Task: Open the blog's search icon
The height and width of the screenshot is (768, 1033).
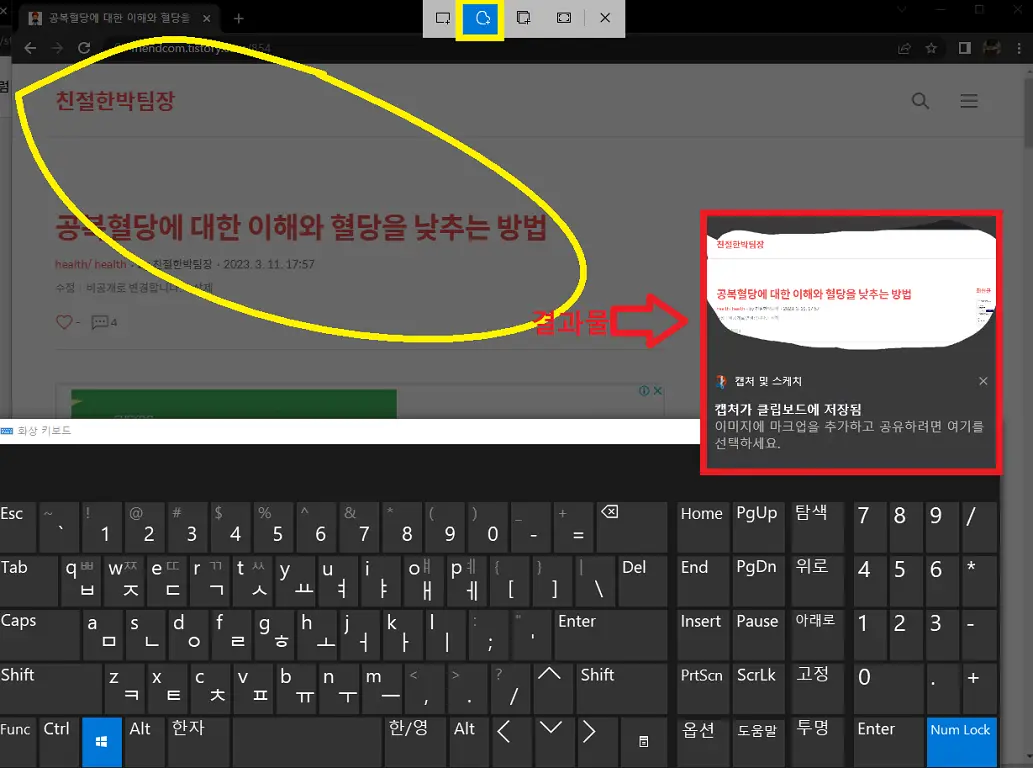Action: 919,101
